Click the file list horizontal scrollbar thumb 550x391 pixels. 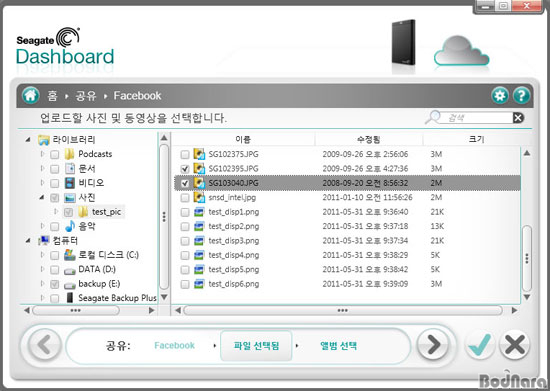pos(343,310)
